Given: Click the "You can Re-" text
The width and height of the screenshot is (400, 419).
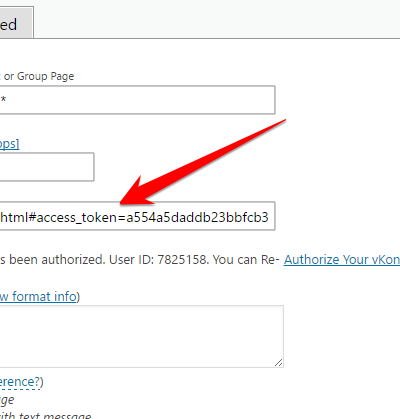Looking at the screenshot, I should (x=246, y=260).
